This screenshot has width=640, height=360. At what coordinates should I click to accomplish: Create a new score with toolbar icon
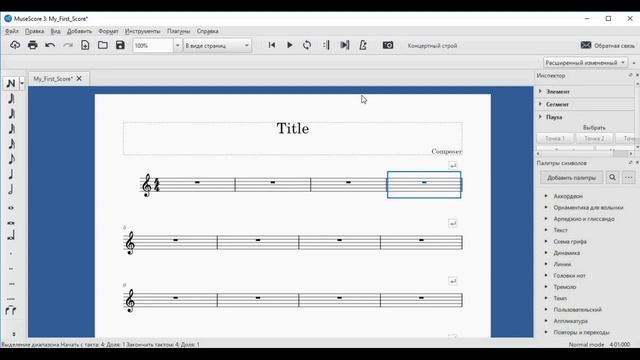click(85, 45)
